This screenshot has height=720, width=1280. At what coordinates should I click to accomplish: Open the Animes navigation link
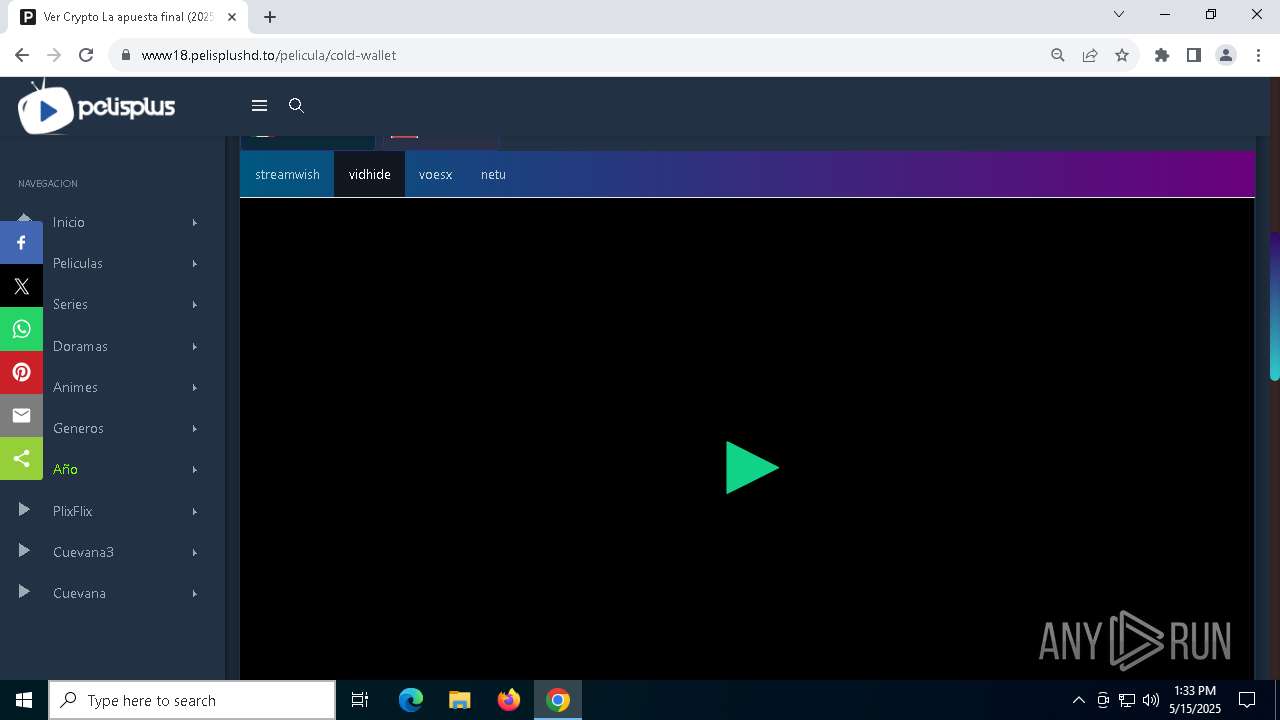click(x=75, y=387)
